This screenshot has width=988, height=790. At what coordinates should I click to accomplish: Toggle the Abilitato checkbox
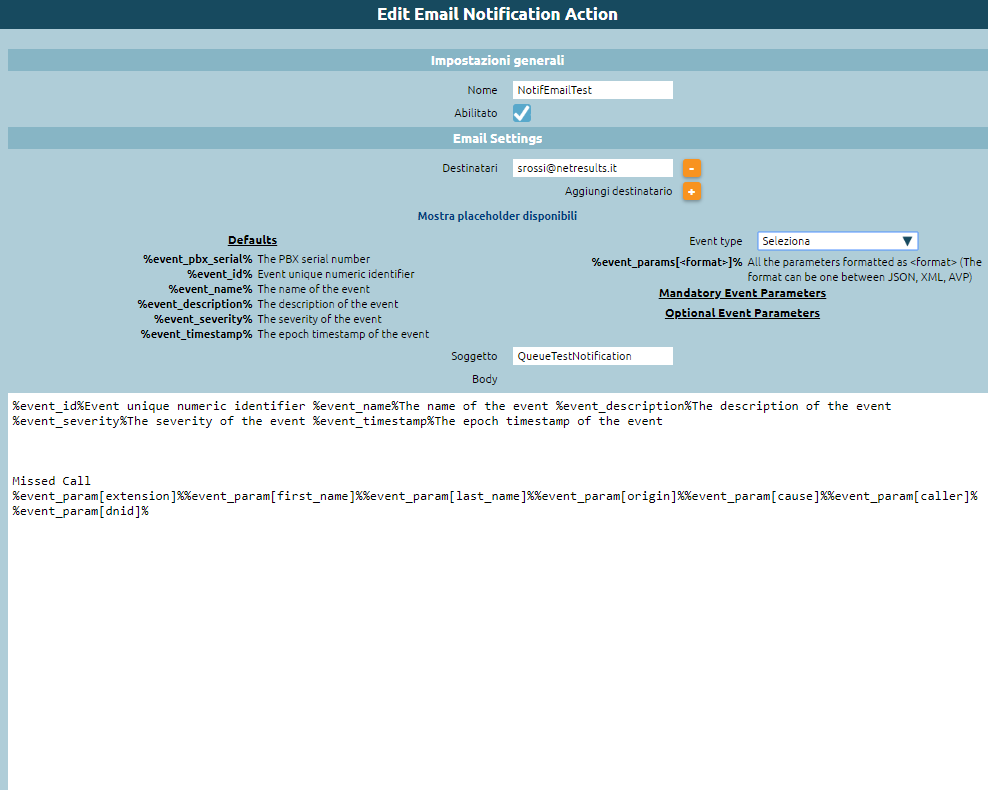click(x=522, y=113)
